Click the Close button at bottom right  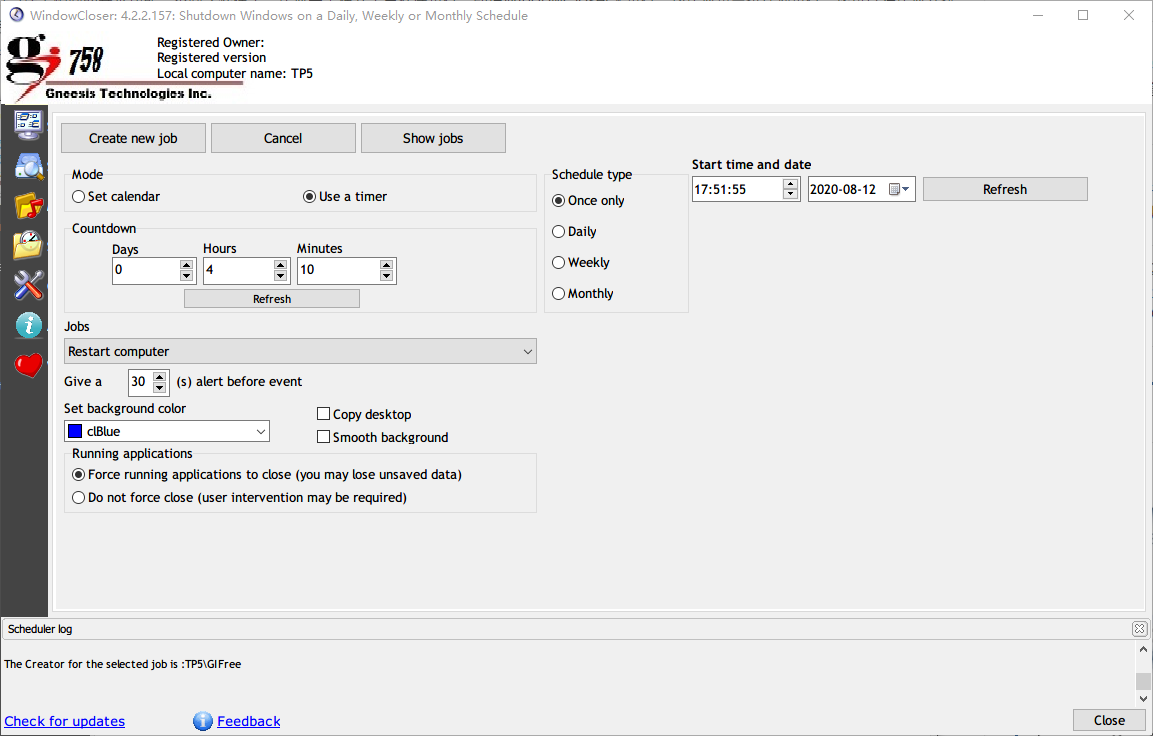1109,721
